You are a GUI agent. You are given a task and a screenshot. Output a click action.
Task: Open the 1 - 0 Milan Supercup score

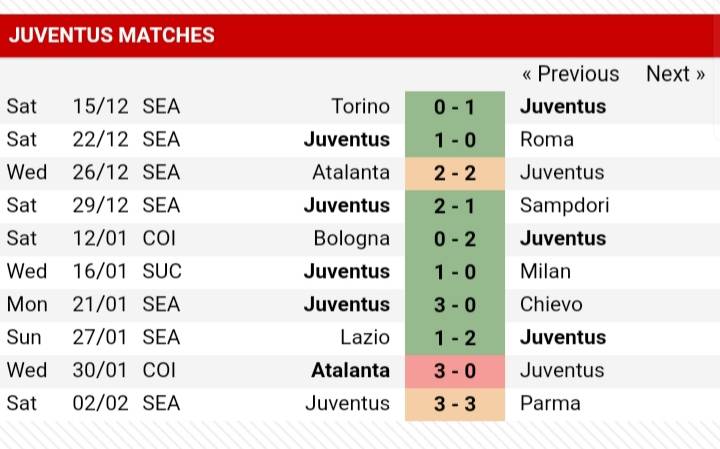[455, 273]
